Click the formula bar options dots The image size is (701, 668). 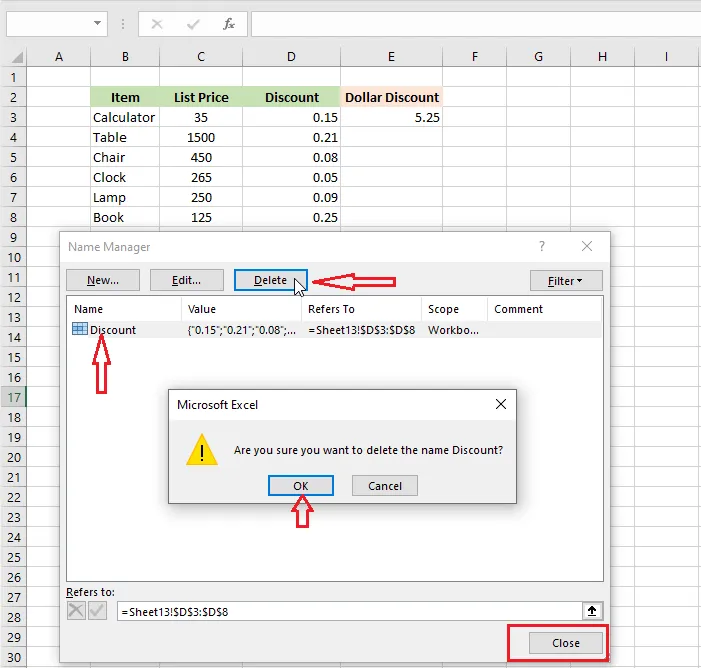(122, 24)
